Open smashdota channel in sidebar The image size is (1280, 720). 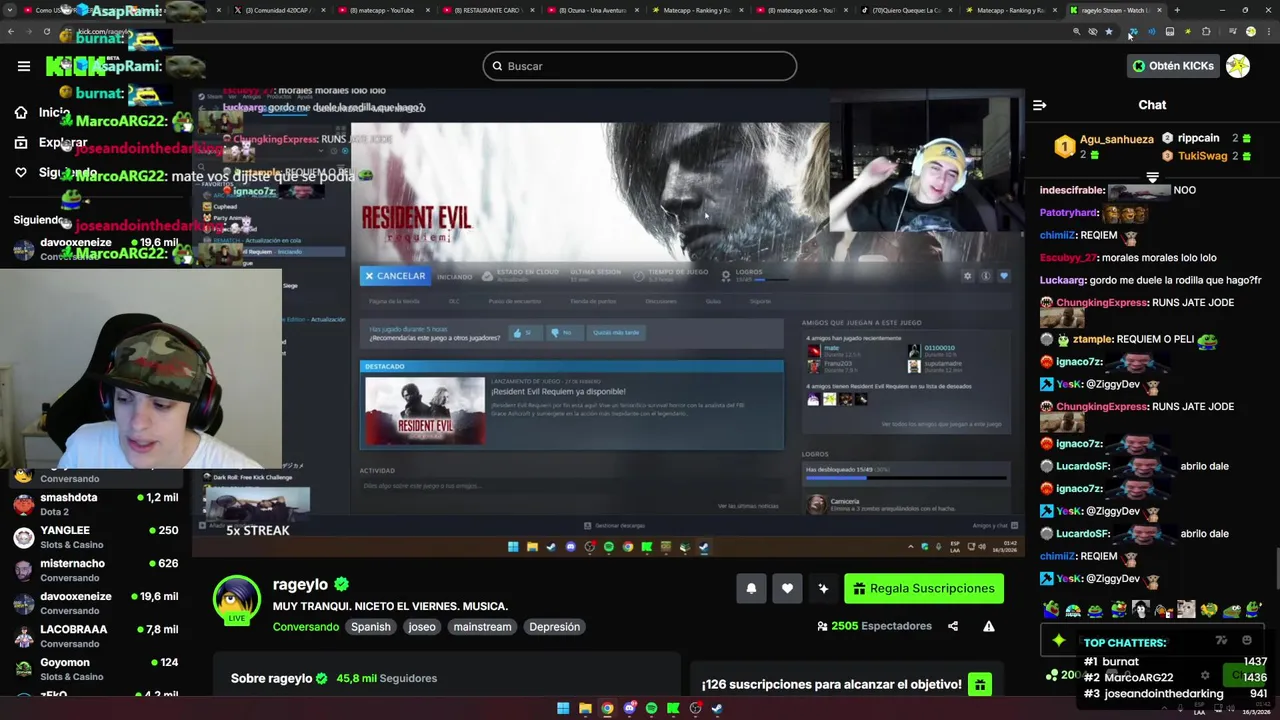[95, 504]
